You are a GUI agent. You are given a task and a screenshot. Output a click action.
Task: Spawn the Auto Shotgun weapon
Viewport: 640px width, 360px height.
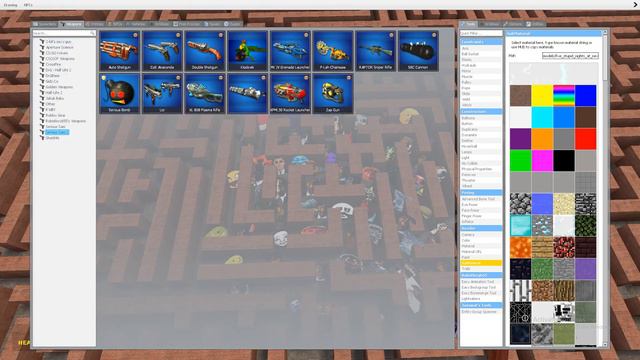tap(120, 51)
